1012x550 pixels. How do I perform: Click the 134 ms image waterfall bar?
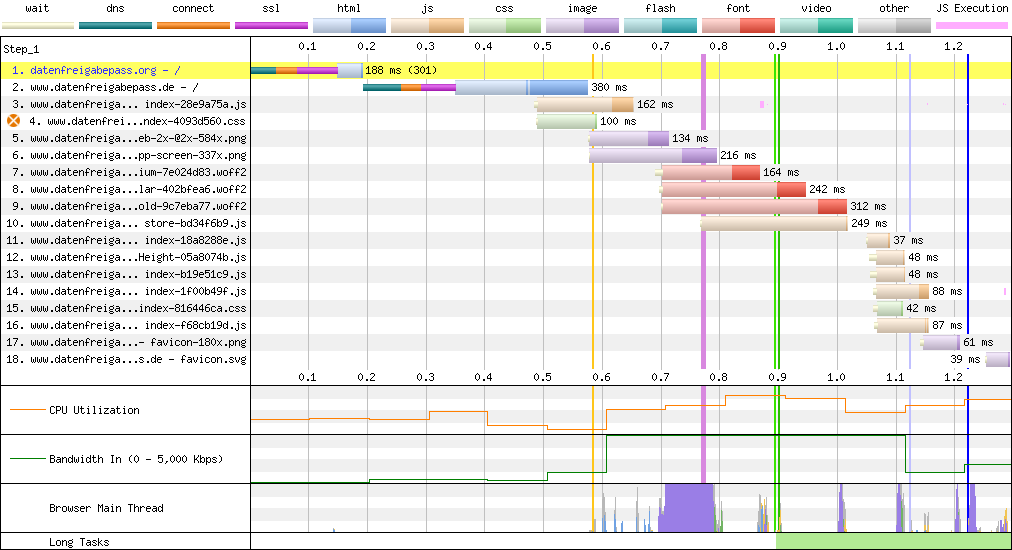(629, 138)
